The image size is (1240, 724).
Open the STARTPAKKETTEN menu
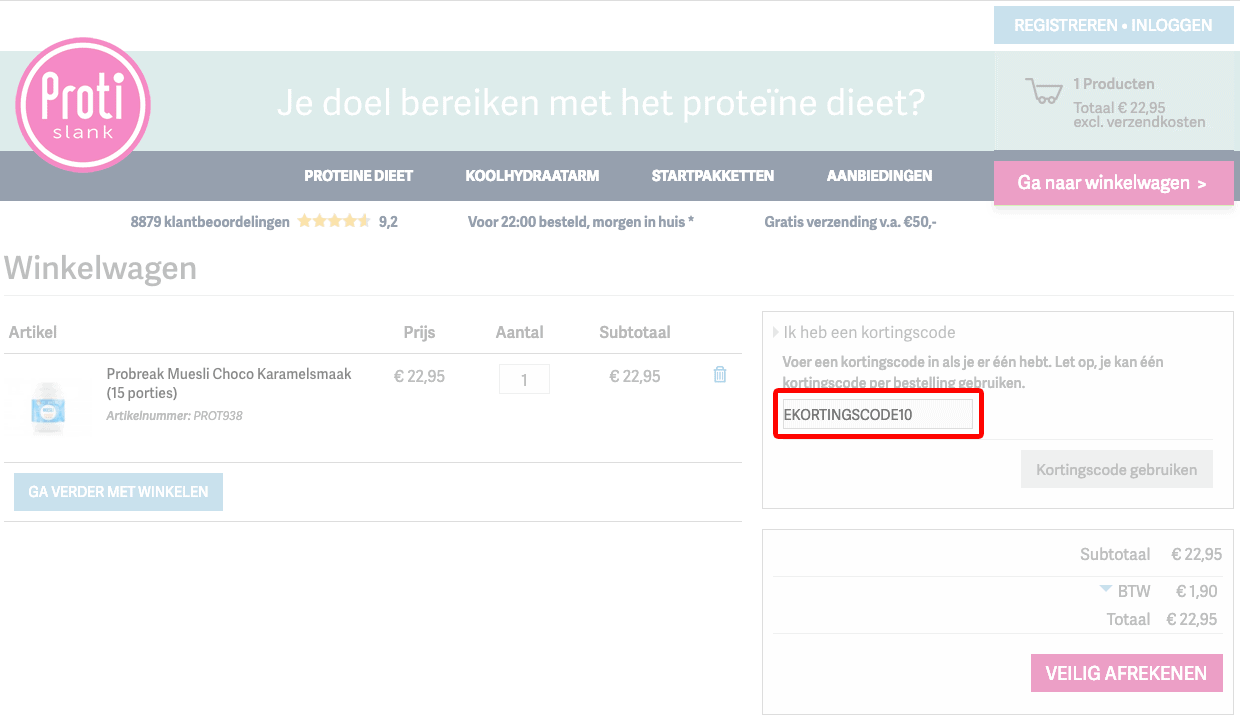pyautogui.click(x=713, y=176)
